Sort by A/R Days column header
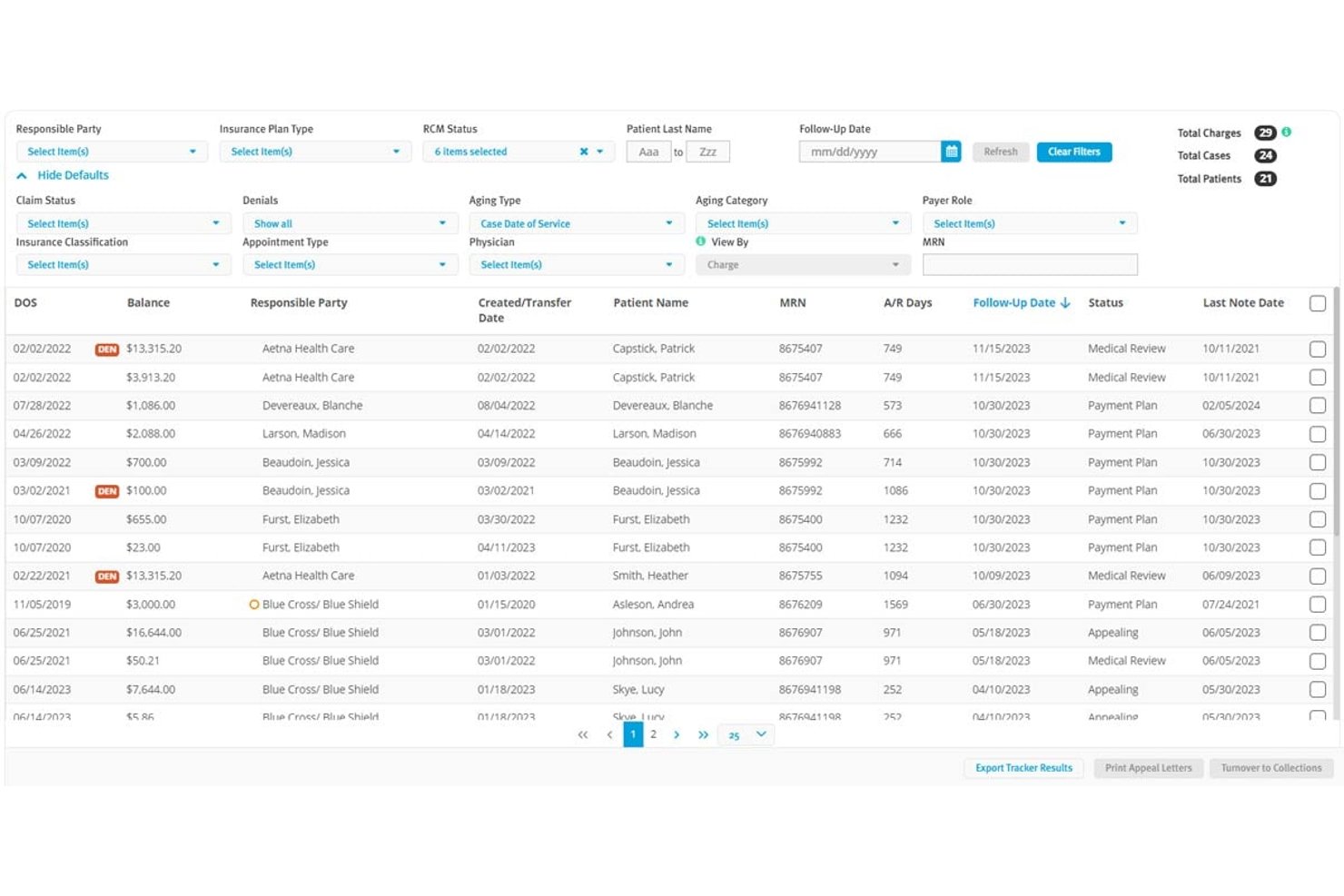Viewport: 1344px width, 896px height. pos(907,302)
